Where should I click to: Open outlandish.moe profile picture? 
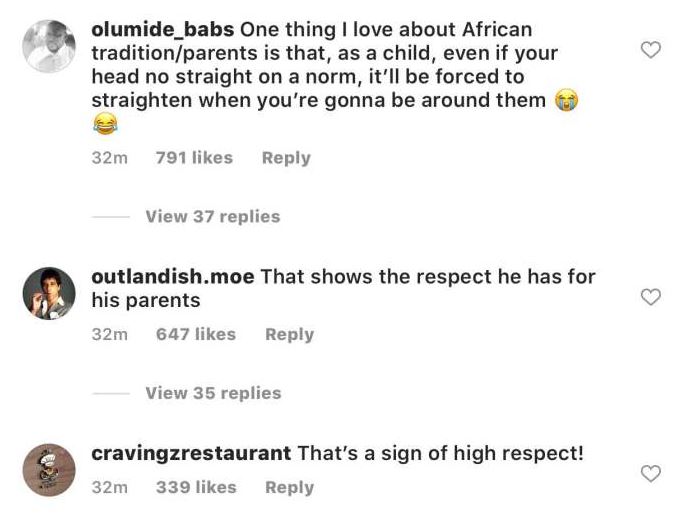[x=49, y=293]
